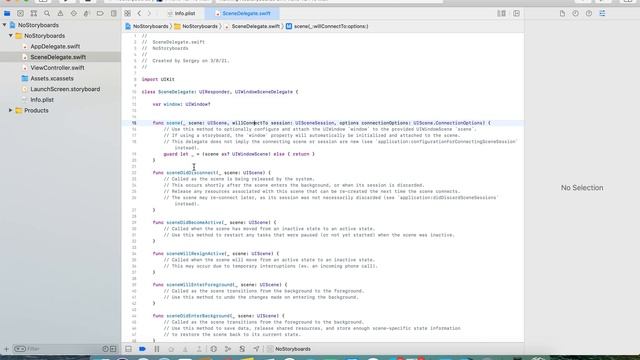Add a new file with plus button
This screenshot has width=640, height=360.
6,349
